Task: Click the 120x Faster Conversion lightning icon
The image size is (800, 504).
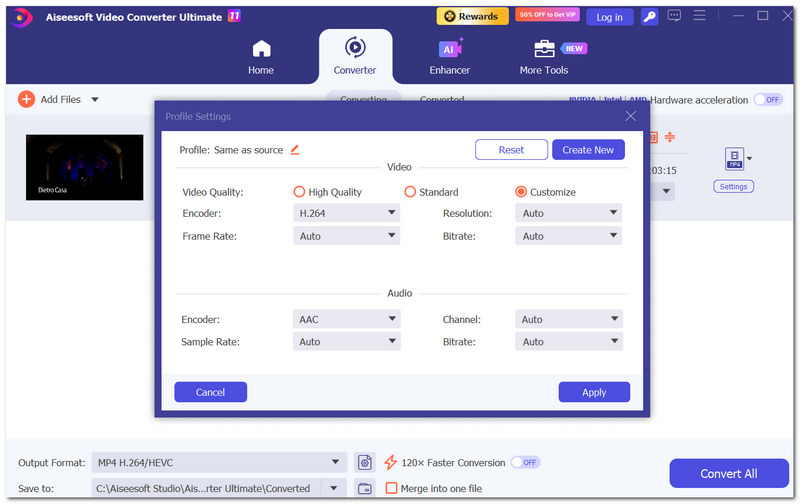Action: 390,463
